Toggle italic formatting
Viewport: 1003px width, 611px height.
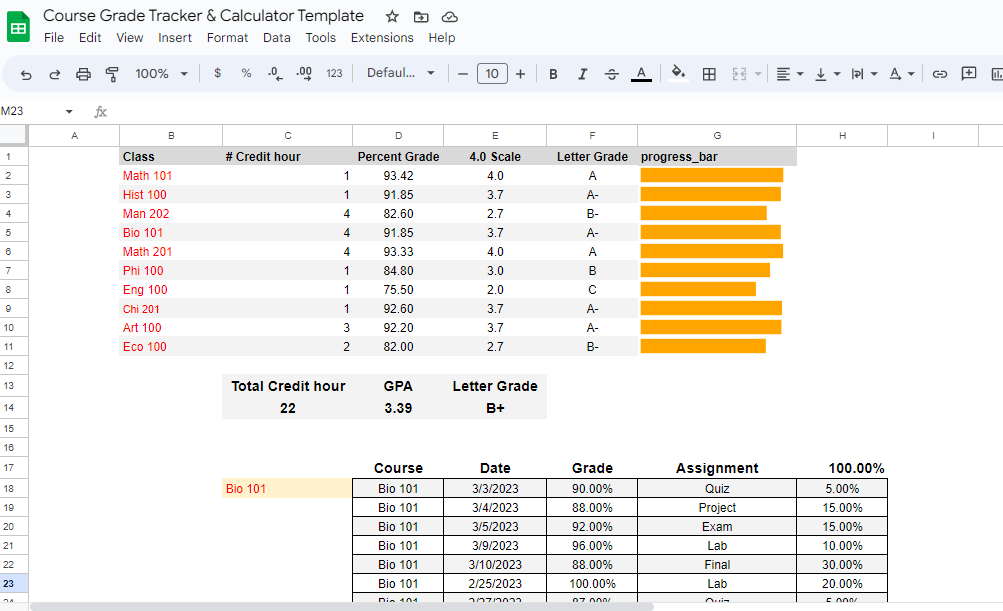coord(582,73)
